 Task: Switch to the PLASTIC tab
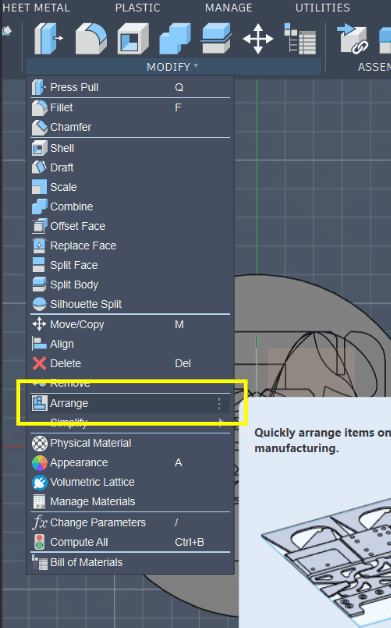(137, 8)
